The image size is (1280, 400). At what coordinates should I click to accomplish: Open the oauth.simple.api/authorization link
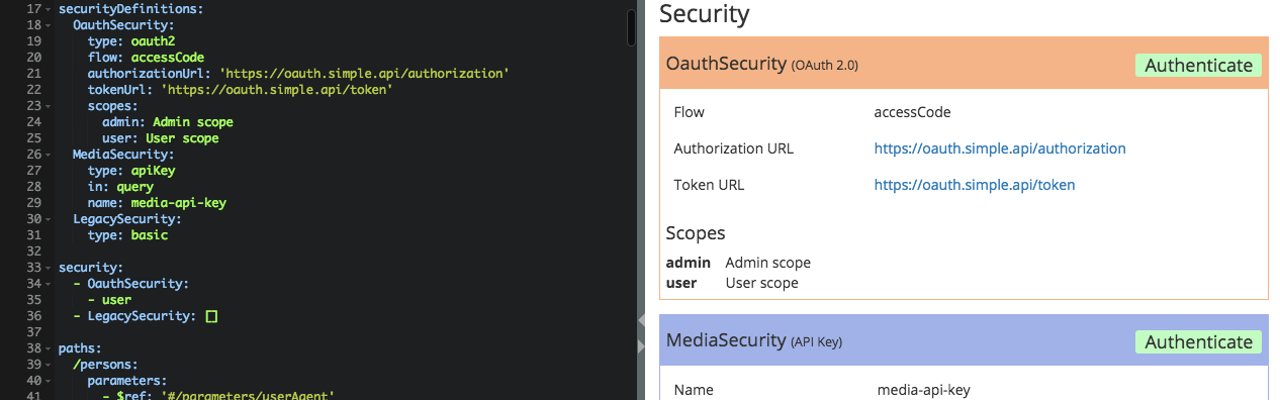tap(1000, 148)
